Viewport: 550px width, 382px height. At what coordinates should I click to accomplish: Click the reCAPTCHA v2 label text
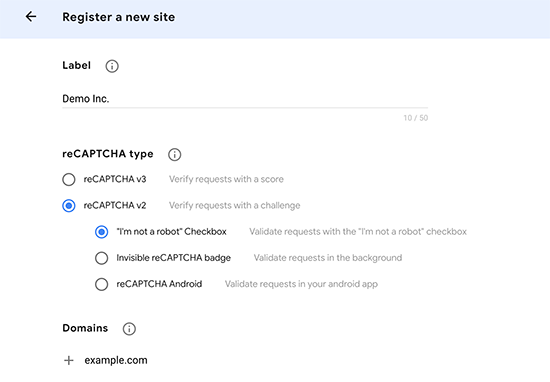coord(115,206)
